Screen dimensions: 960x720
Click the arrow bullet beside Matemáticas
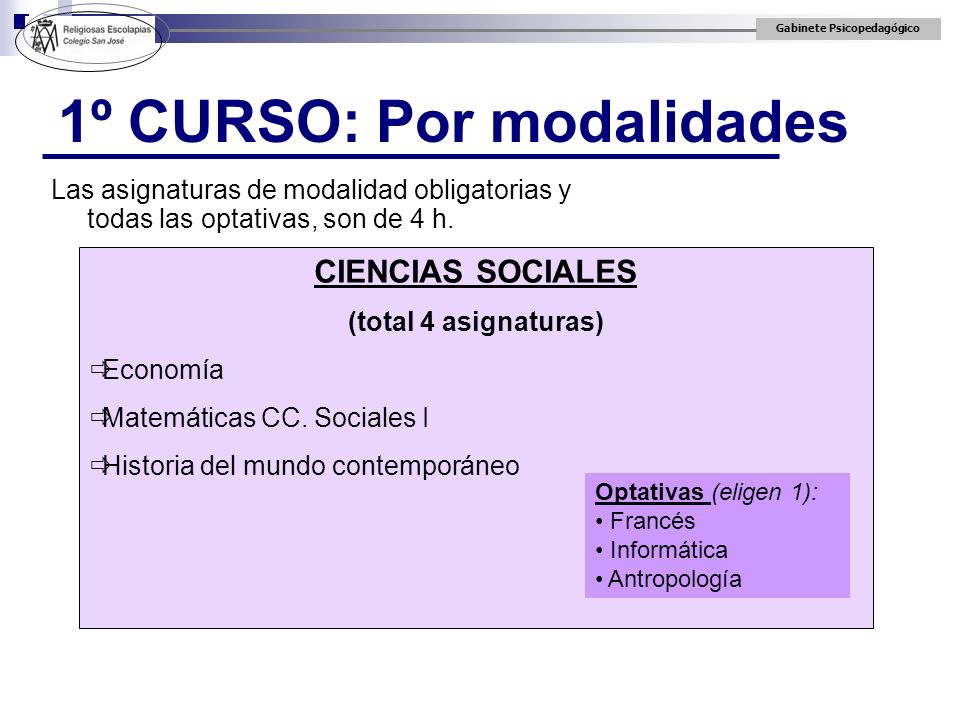coord(99,417)
